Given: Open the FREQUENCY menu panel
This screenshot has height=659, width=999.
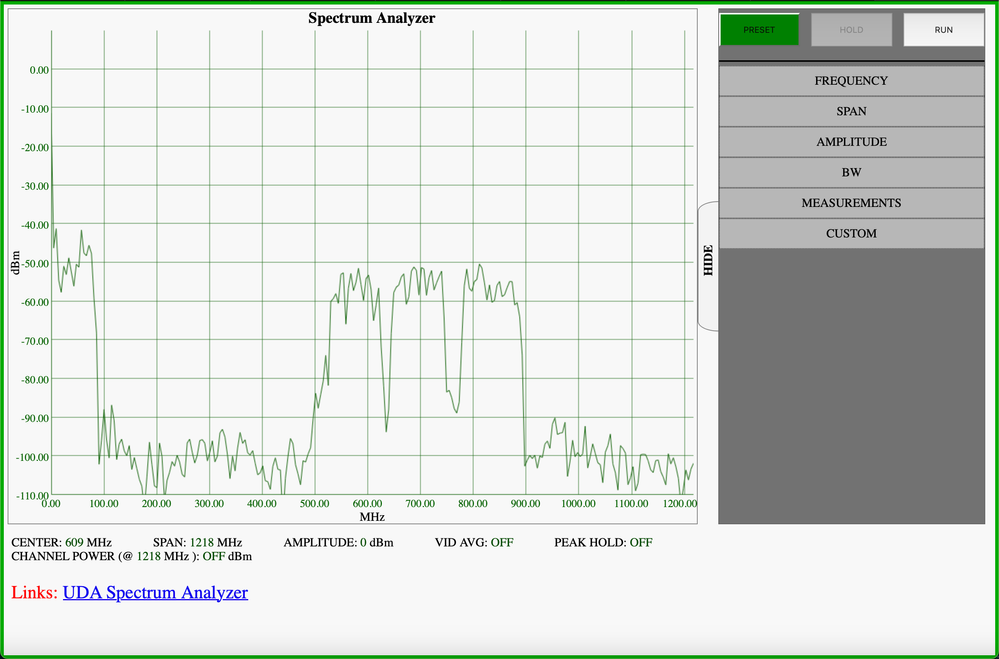Looking at the screenshot, I should point(850,80).
